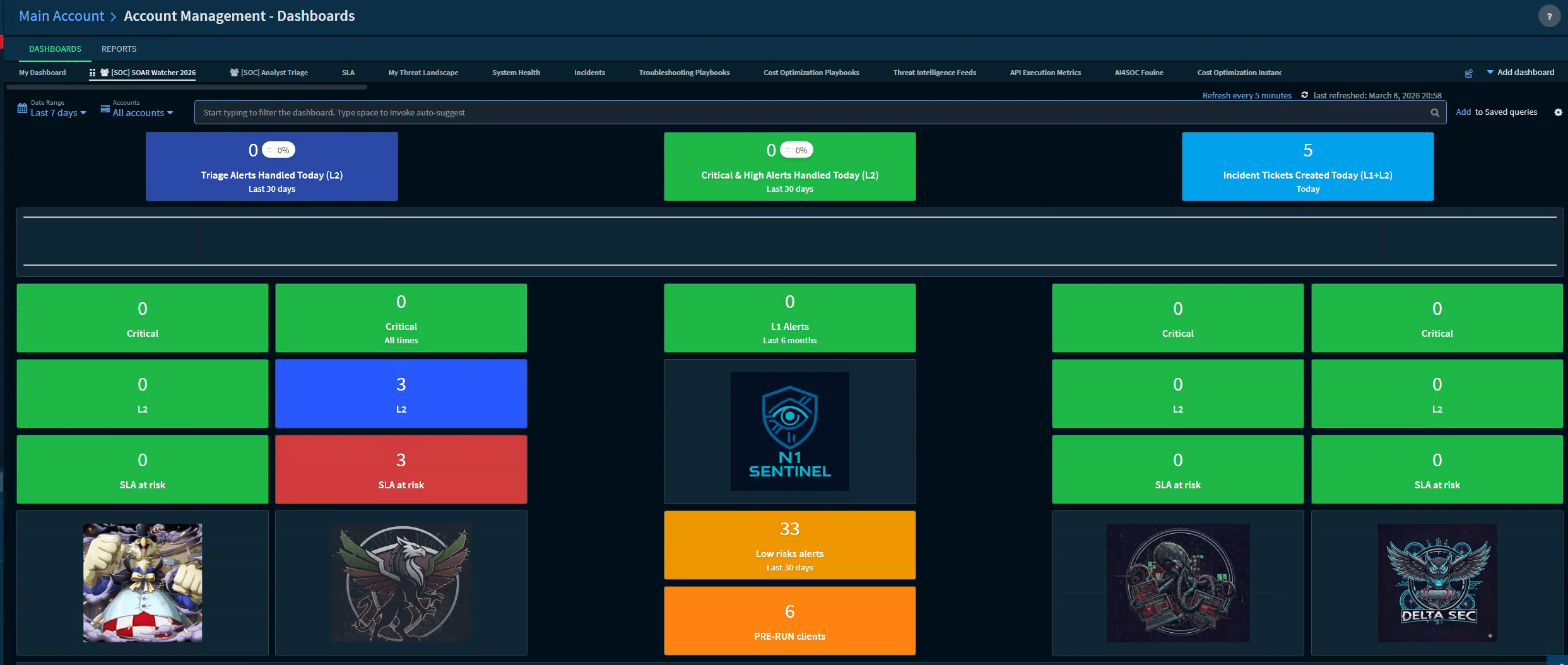Open the System Health dashboard tab
The image size is (1568, 665).
pos(516,73)
